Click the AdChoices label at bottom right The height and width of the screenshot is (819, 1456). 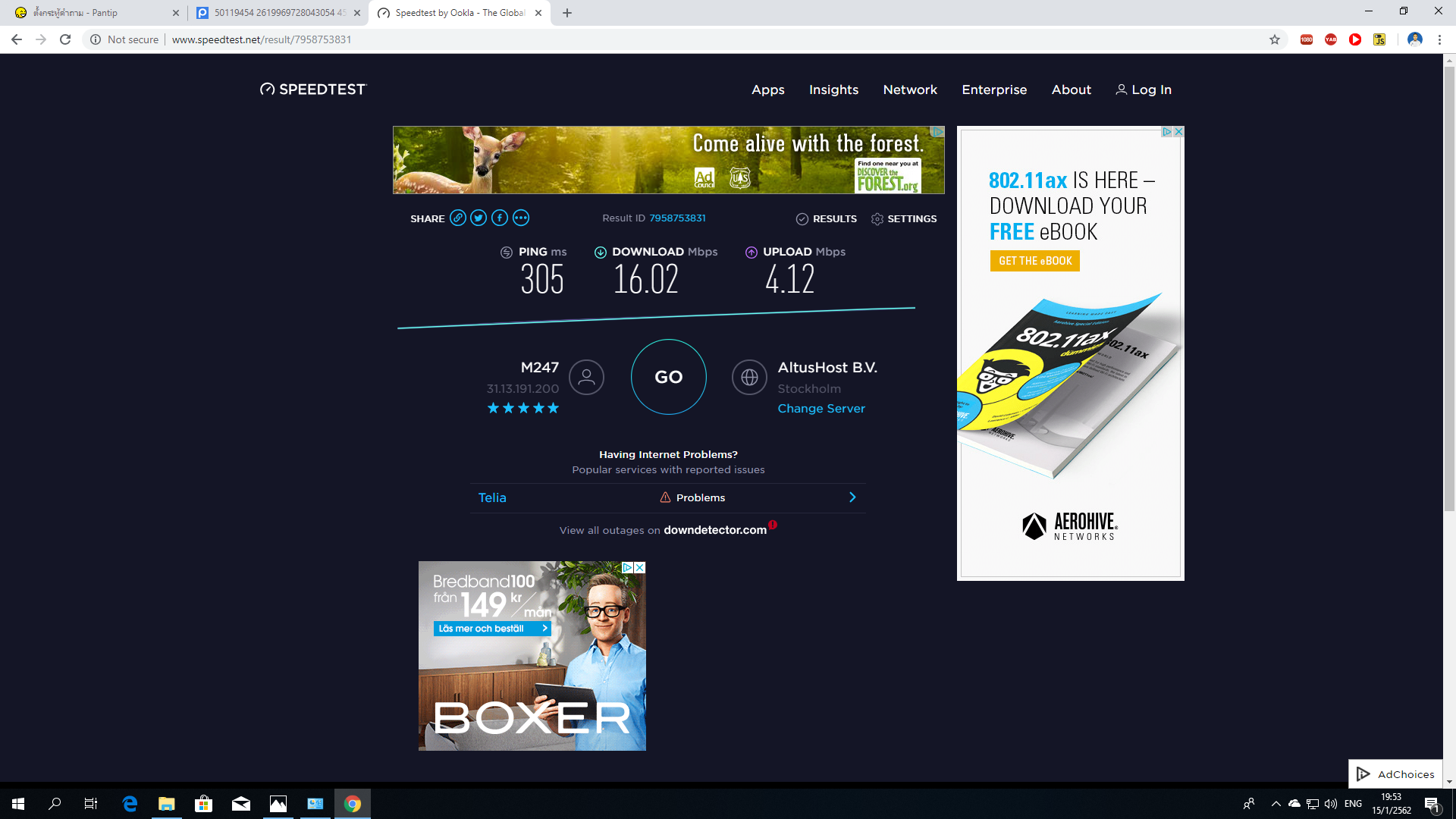pyautogui.click(x=1395, y=774)
